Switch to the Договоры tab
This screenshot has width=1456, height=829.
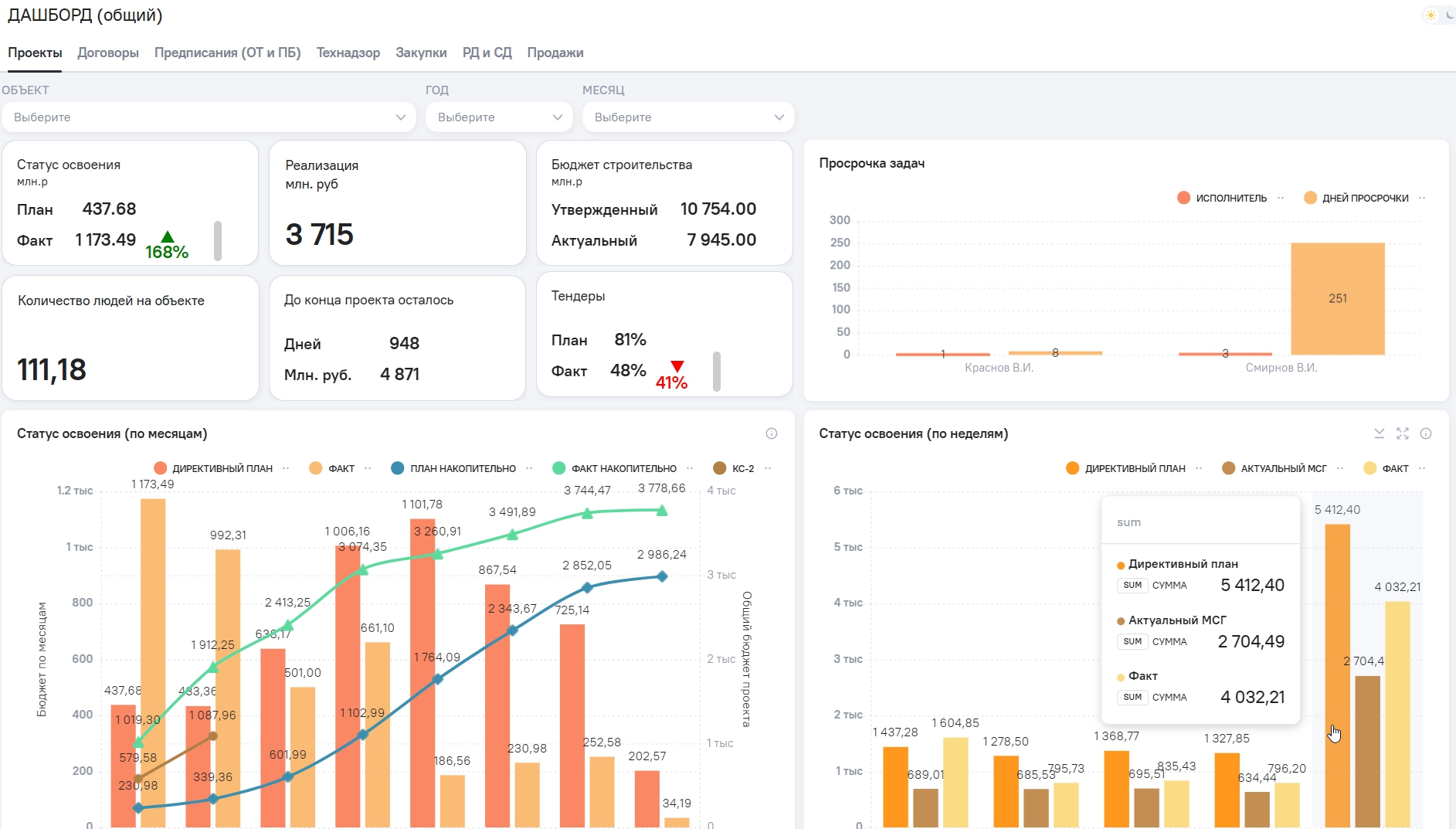pos(108,53)
